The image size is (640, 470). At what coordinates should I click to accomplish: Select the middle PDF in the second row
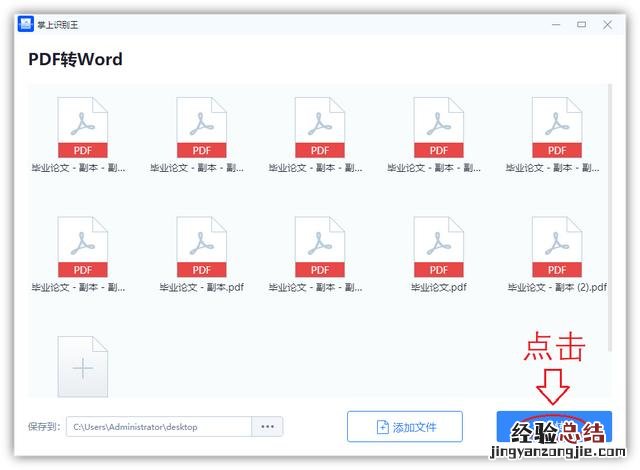[320, 246]
